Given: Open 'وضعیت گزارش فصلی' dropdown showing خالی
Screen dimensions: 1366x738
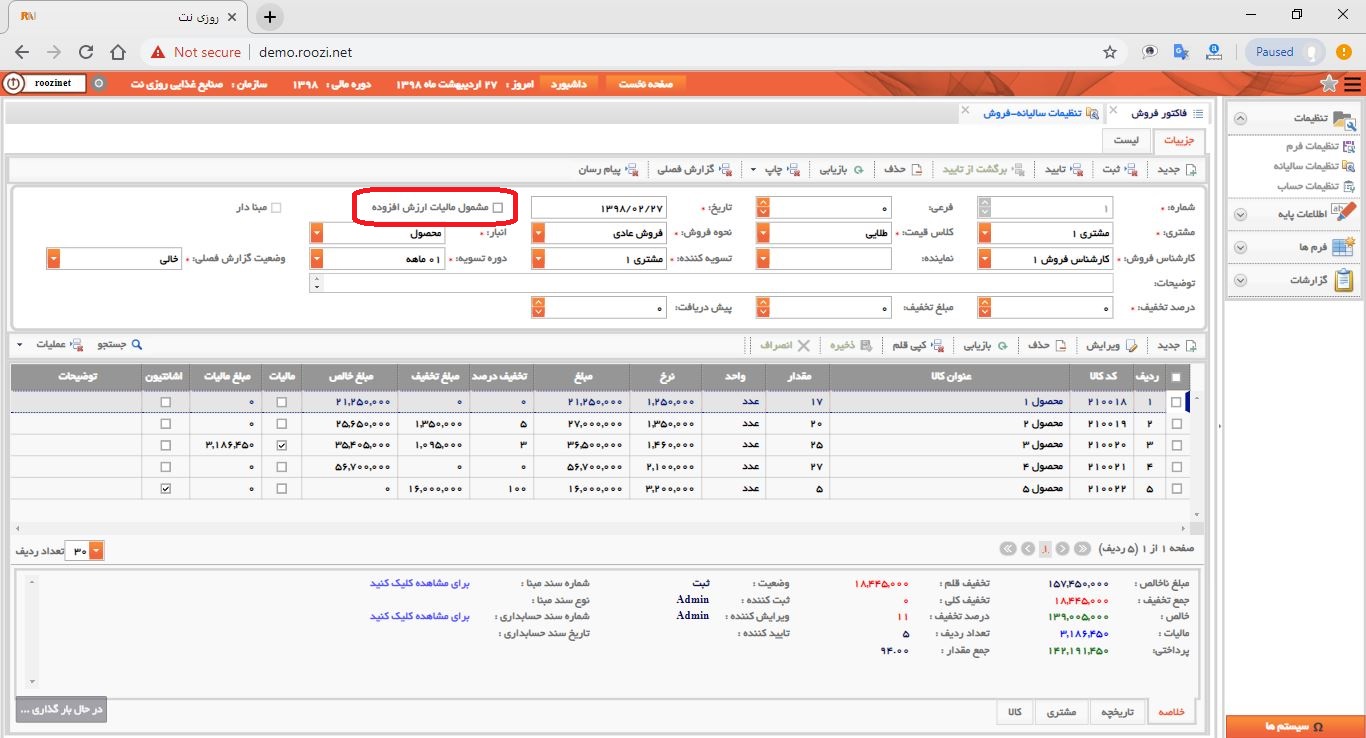Looking at the screenshot, I should (53, 259).
